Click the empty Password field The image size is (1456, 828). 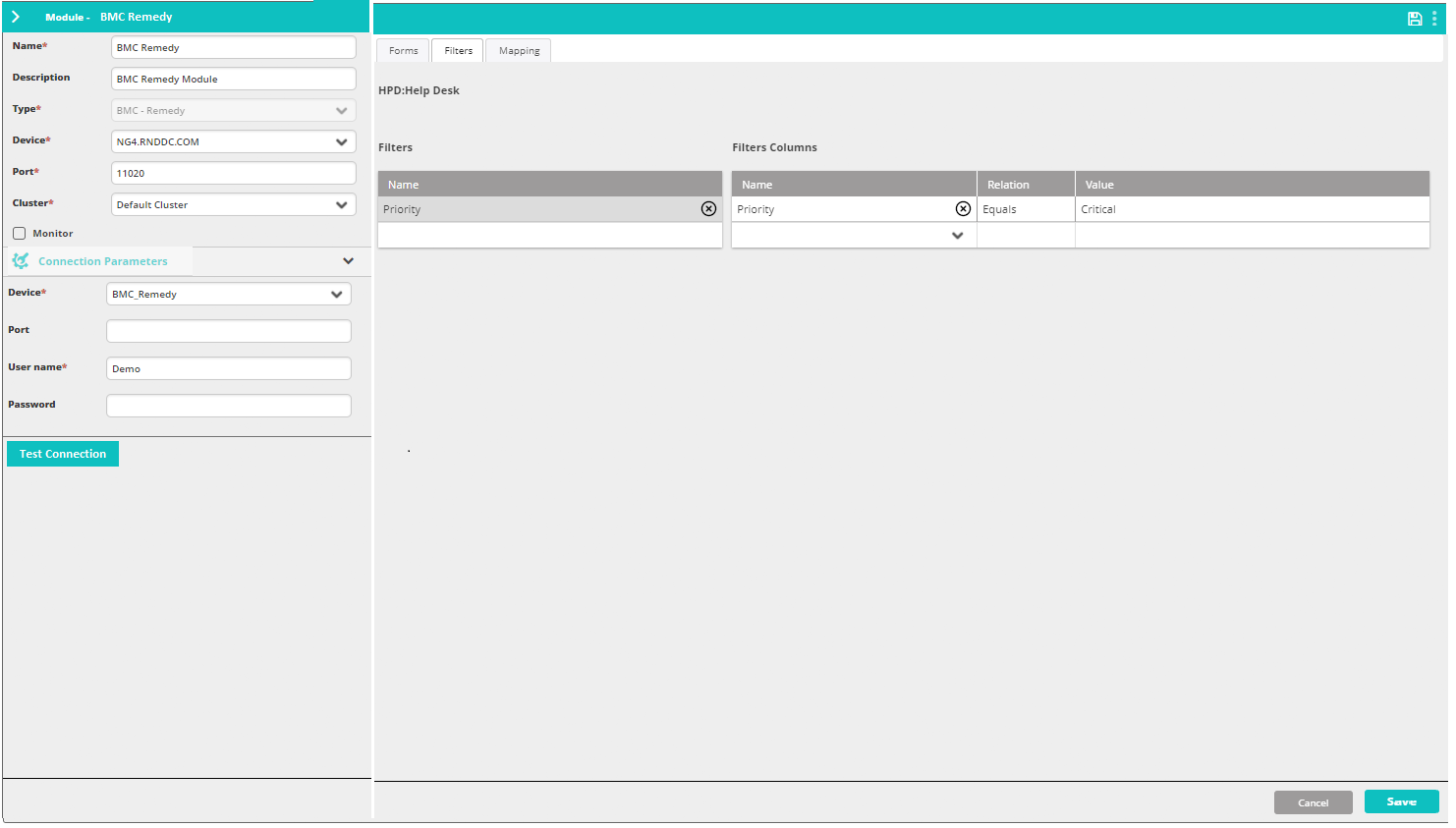[x=229, y=407]
